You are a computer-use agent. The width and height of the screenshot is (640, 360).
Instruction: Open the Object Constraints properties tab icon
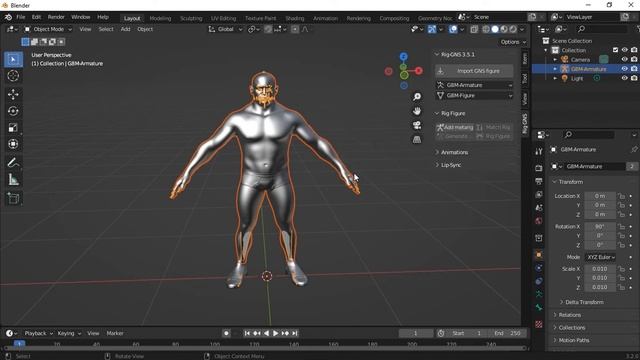tap(539, 281)
